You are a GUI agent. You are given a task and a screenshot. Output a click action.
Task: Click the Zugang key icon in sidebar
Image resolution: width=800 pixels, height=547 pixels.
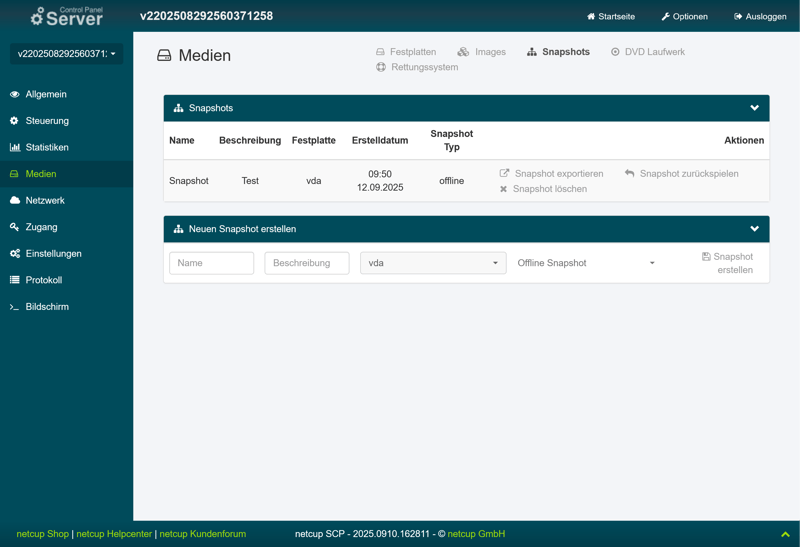coord(15,227)
